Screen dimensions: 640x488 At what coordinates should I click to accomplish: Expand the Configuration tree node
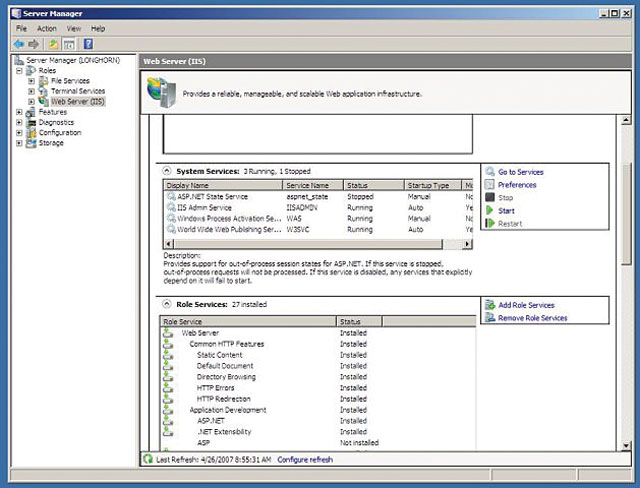click(19, 133)
